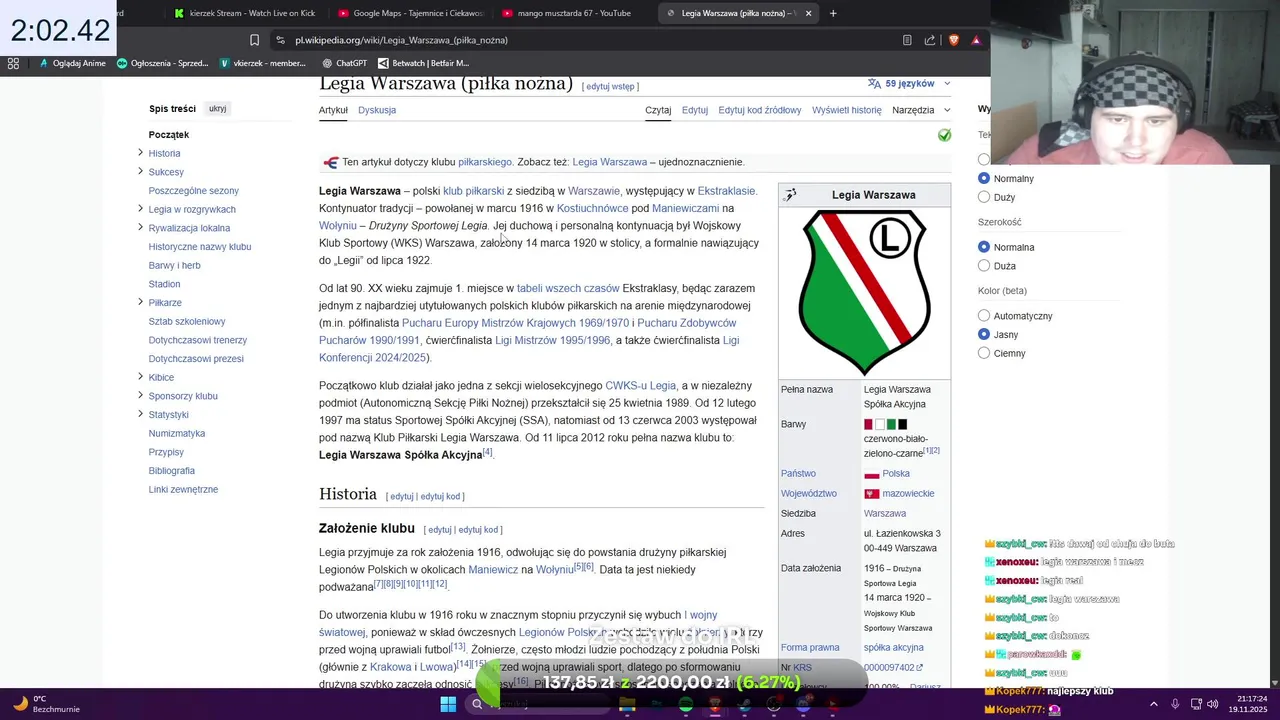The height and width of the screenshot is (720, 1280).
Task: Follow the Kostiuchnówce link
Action: (593, 208)
